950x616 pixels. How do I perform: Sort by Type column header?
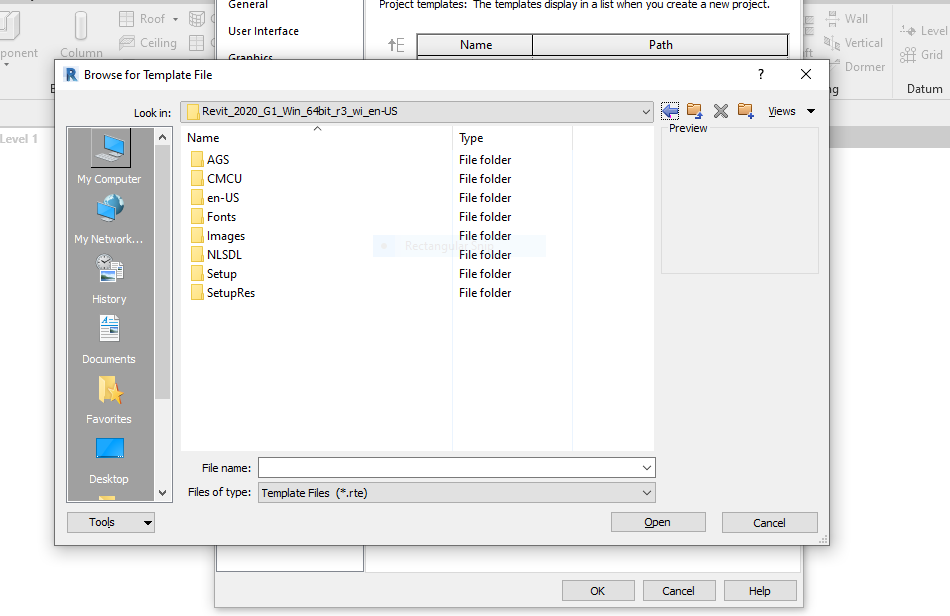[x=513, y=138]
